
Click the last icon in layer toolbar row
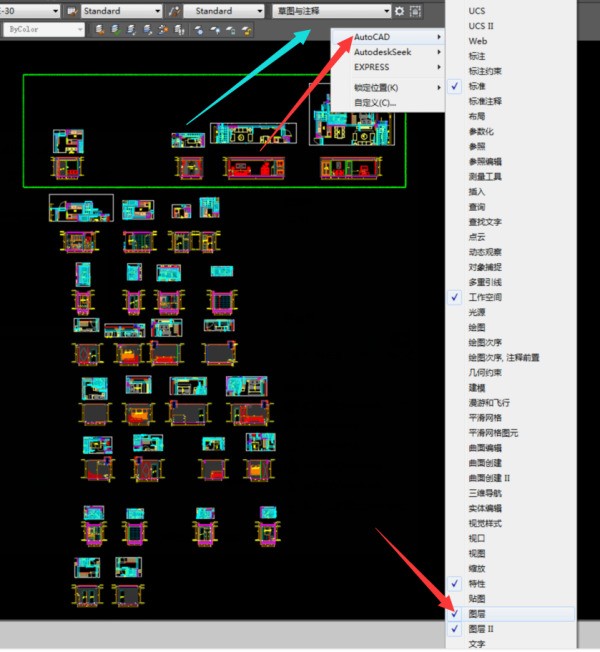point(246,30)
